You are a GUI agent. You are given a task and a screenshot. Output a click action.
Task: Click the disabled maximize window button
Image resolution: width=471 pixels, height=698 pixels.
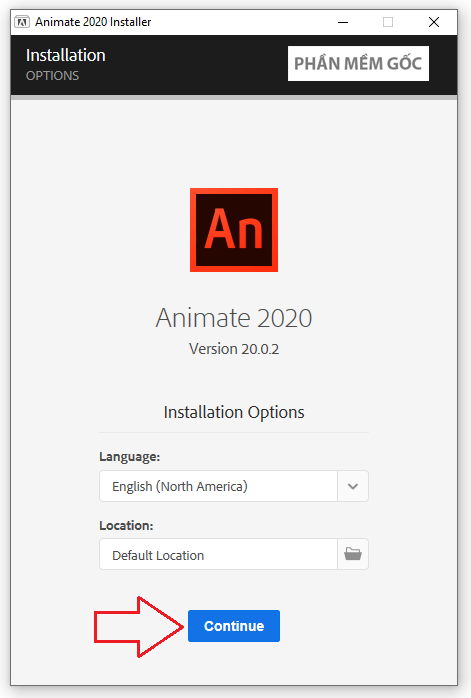coord(388,22)
